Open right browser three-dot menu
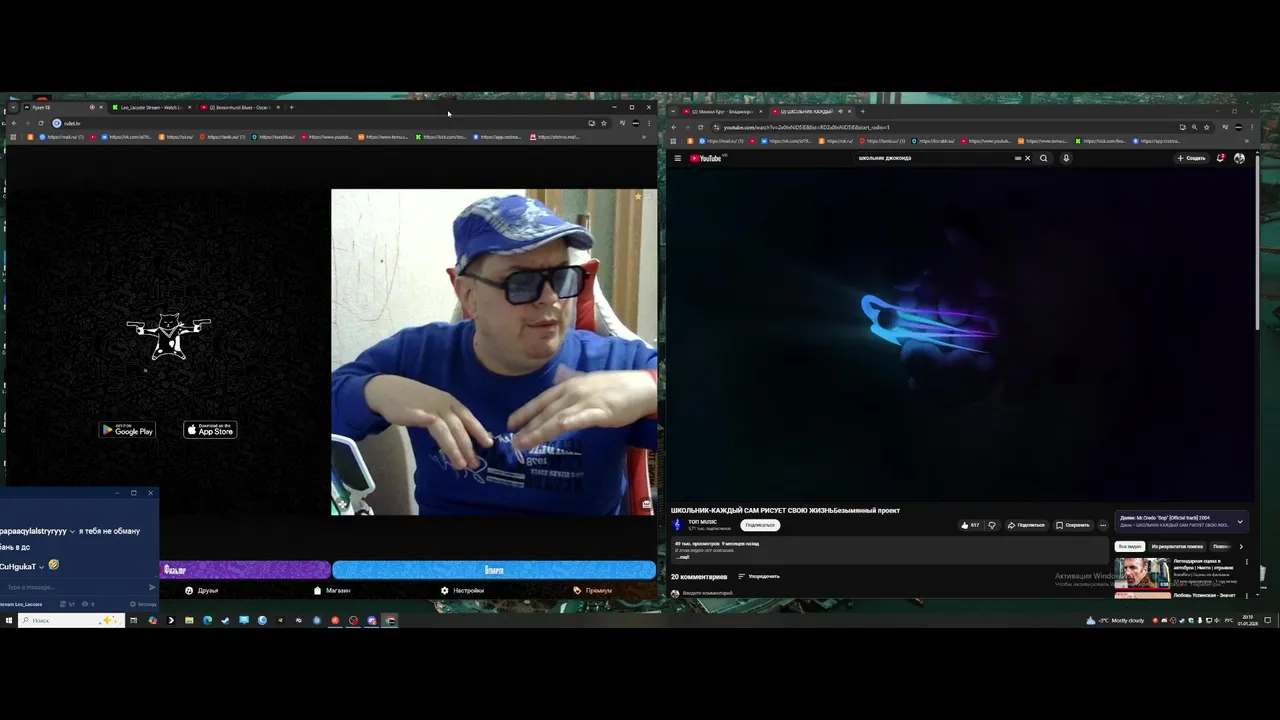Image resolution: width=1280 pixels, height=720 pixels. pos(1252,127)
